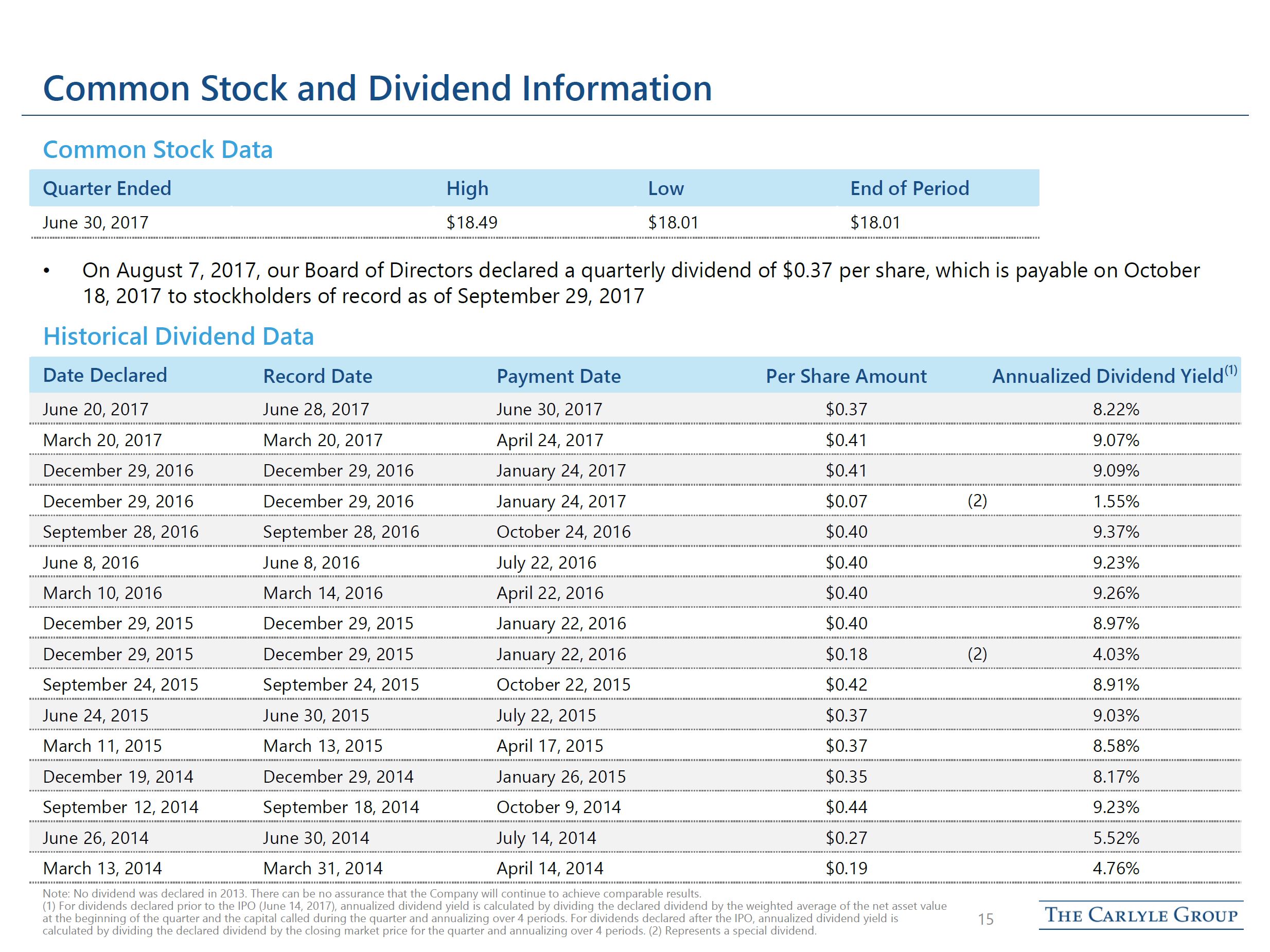Click the 8.22% dividend yield value
1270x952 pixels.
point(1116,410)
